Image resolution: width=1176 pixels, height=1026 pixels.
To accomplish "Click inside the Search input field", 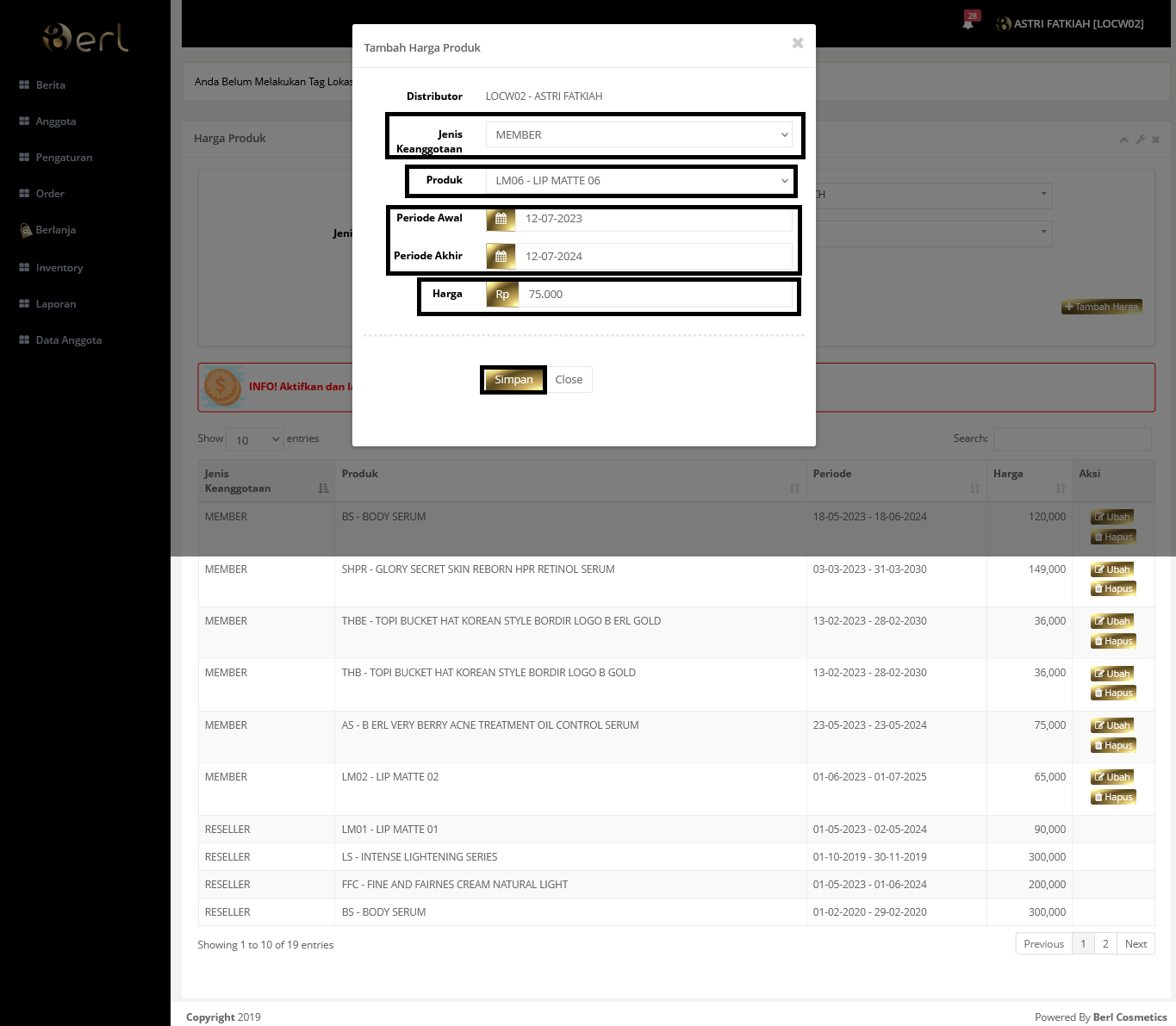I will point(1072,438).
